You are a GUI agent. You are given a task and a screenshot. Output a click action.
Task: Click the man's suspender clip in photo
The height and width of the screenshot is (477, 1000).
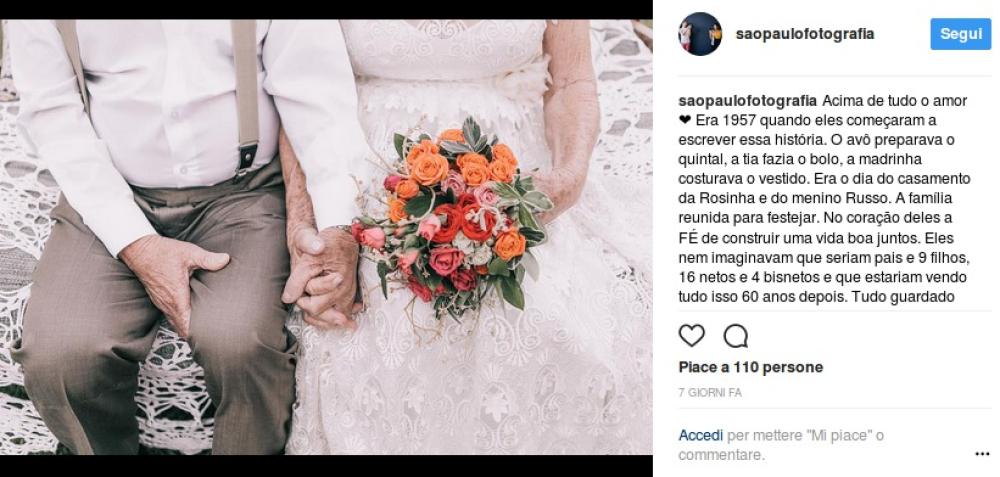coord(246,159)
